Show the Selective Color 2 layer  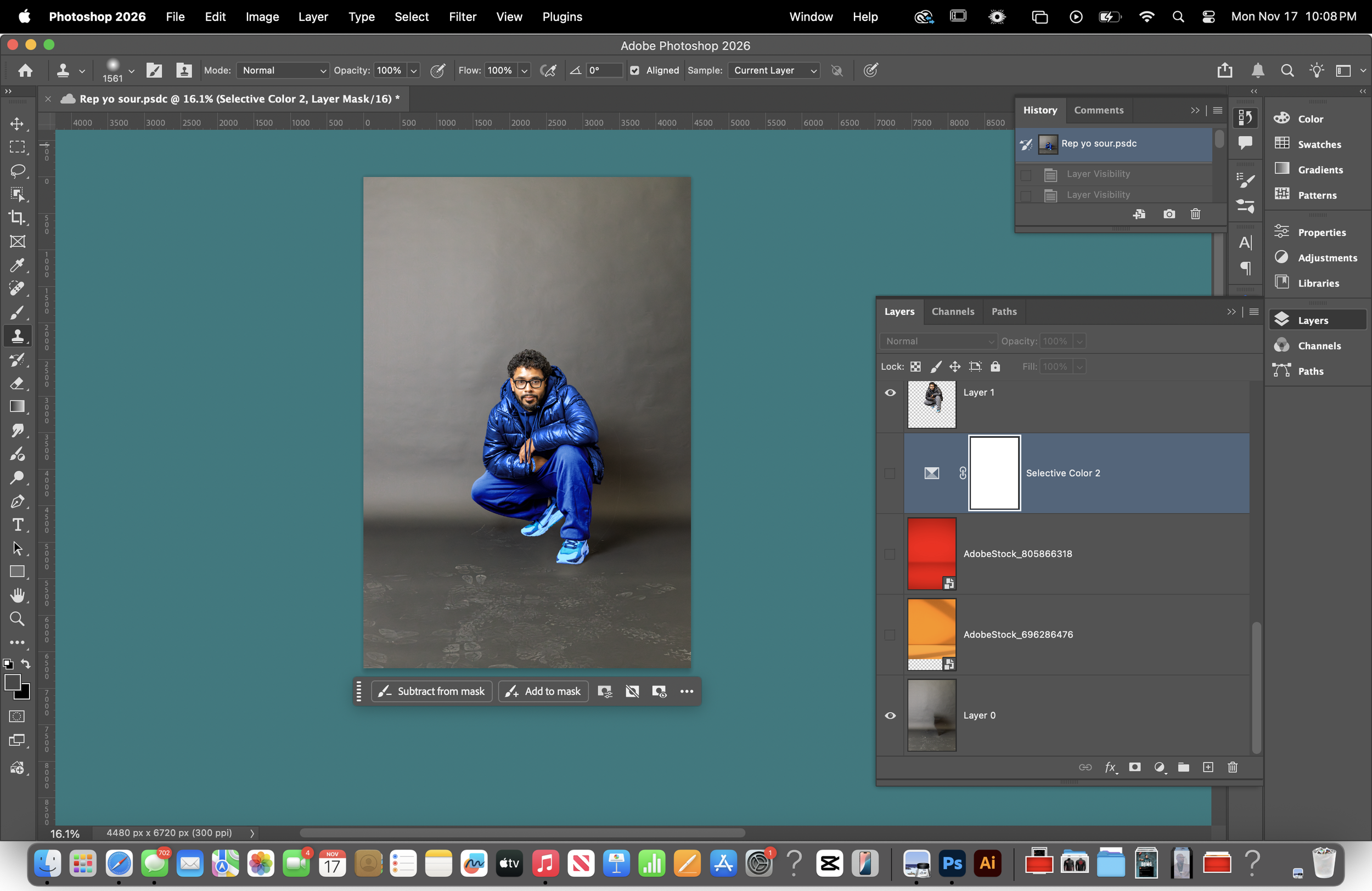(x=890, y=473)
